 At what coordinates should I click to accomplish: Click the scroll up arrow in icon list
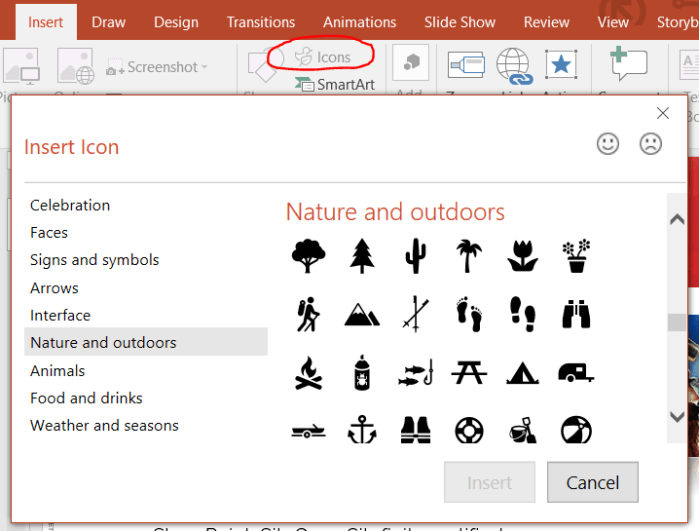[677, 219]
